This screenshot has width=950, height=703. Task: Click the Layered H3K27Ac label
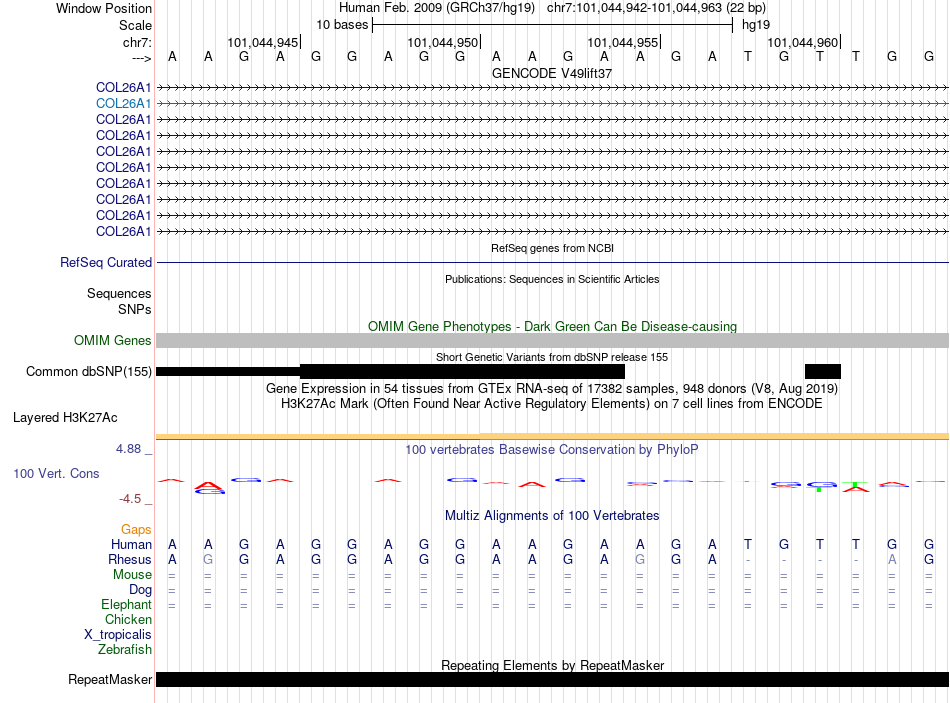(x=65, y=418)
